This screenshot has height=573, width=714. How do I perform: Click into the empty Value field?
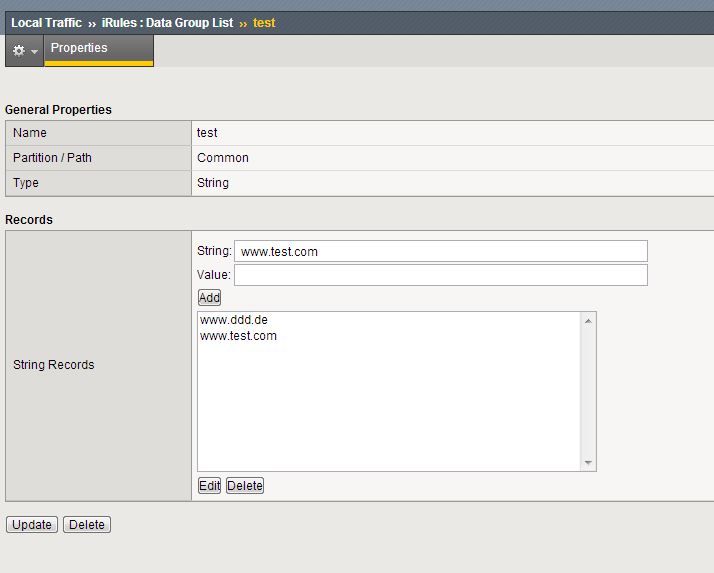440,275
